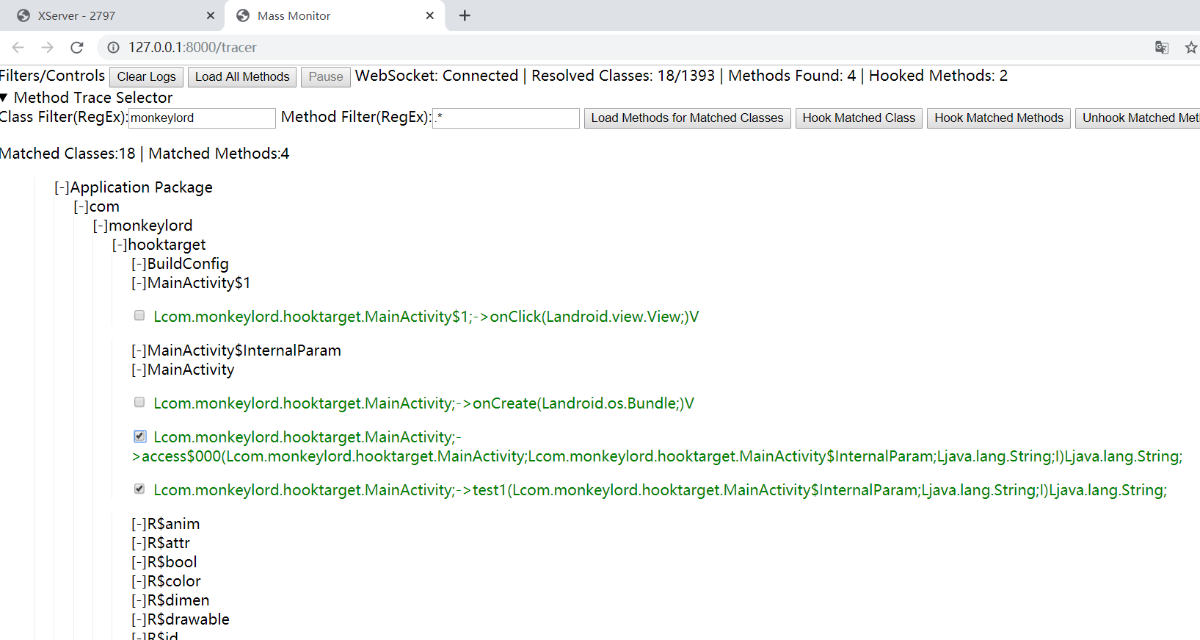
Task: Collapse the Application Package tree node
Action: pos(62,187)
